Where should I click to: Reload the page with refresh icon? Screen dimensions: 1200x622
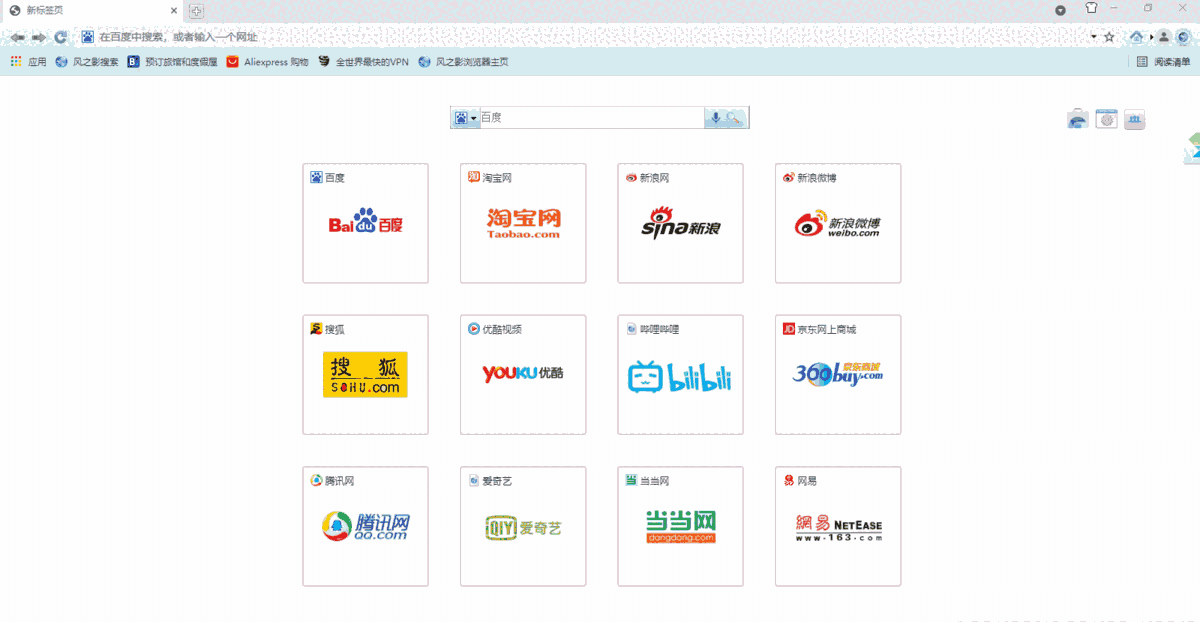(61, 37)
